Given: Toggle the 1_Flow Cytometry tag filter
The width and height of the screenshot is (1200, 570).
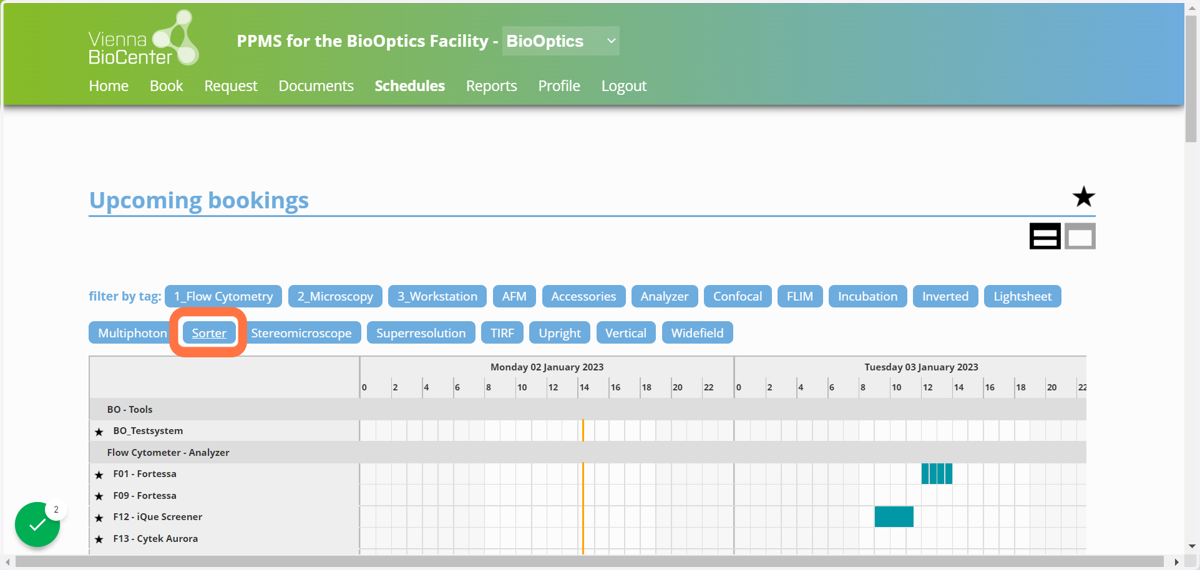Looking at the screenshot, I should pos(223,296).
